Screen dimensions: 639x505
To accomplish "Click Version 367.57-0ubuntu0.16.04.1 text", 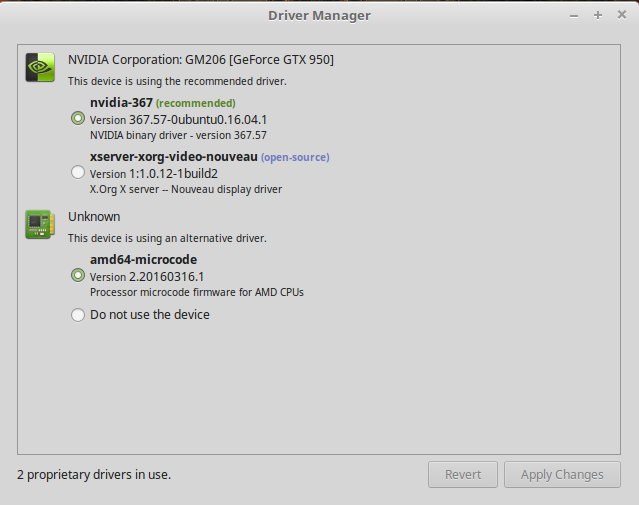I will [178, 120].
